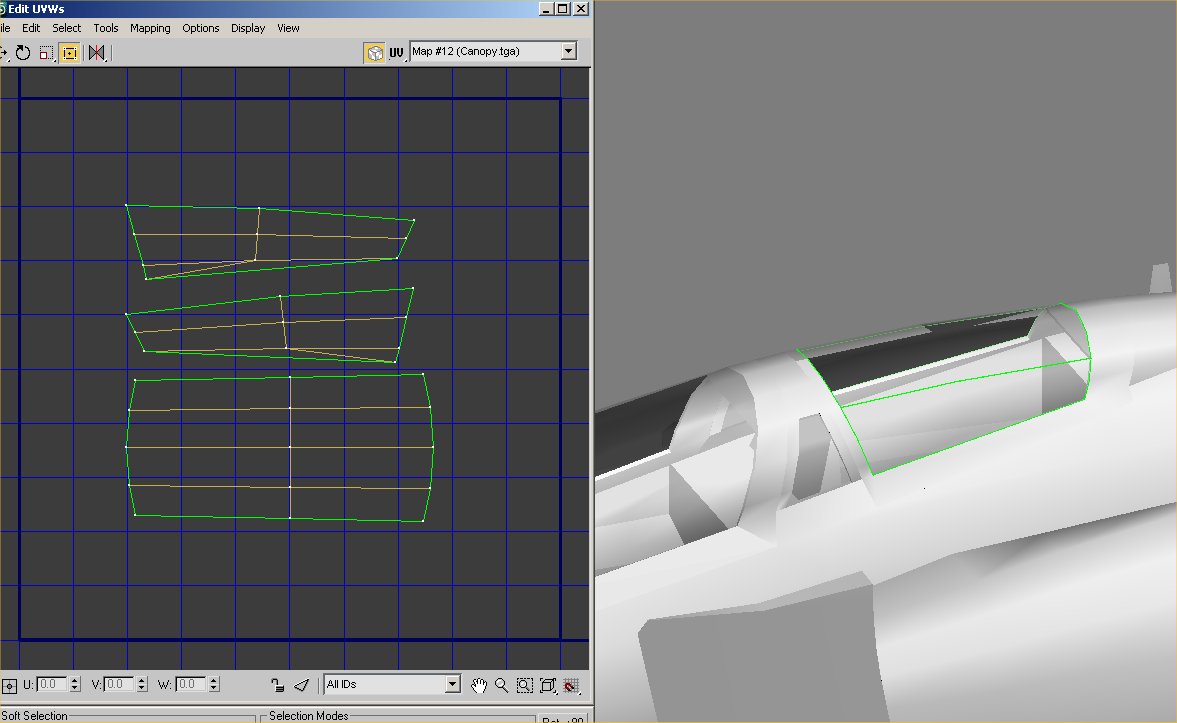
Task: Select the Pan hand tool
Action: (479, 685)
